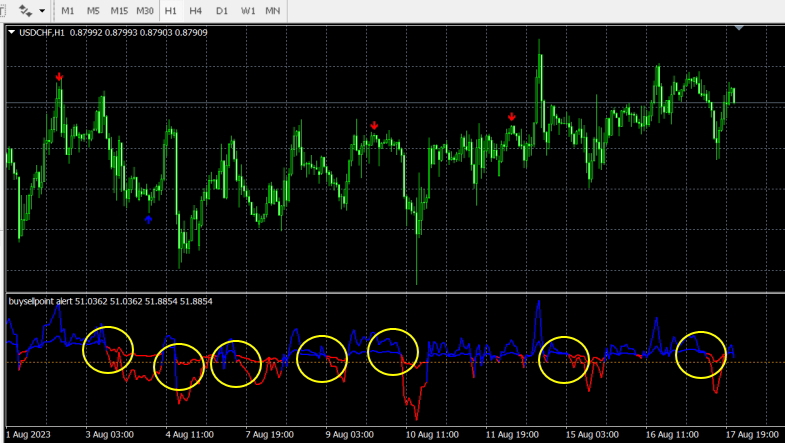The width and height of the screenshot is (785, 443).
Task: Click the 16 Aug 11:00 time label
Action: [x=672, y=434]
